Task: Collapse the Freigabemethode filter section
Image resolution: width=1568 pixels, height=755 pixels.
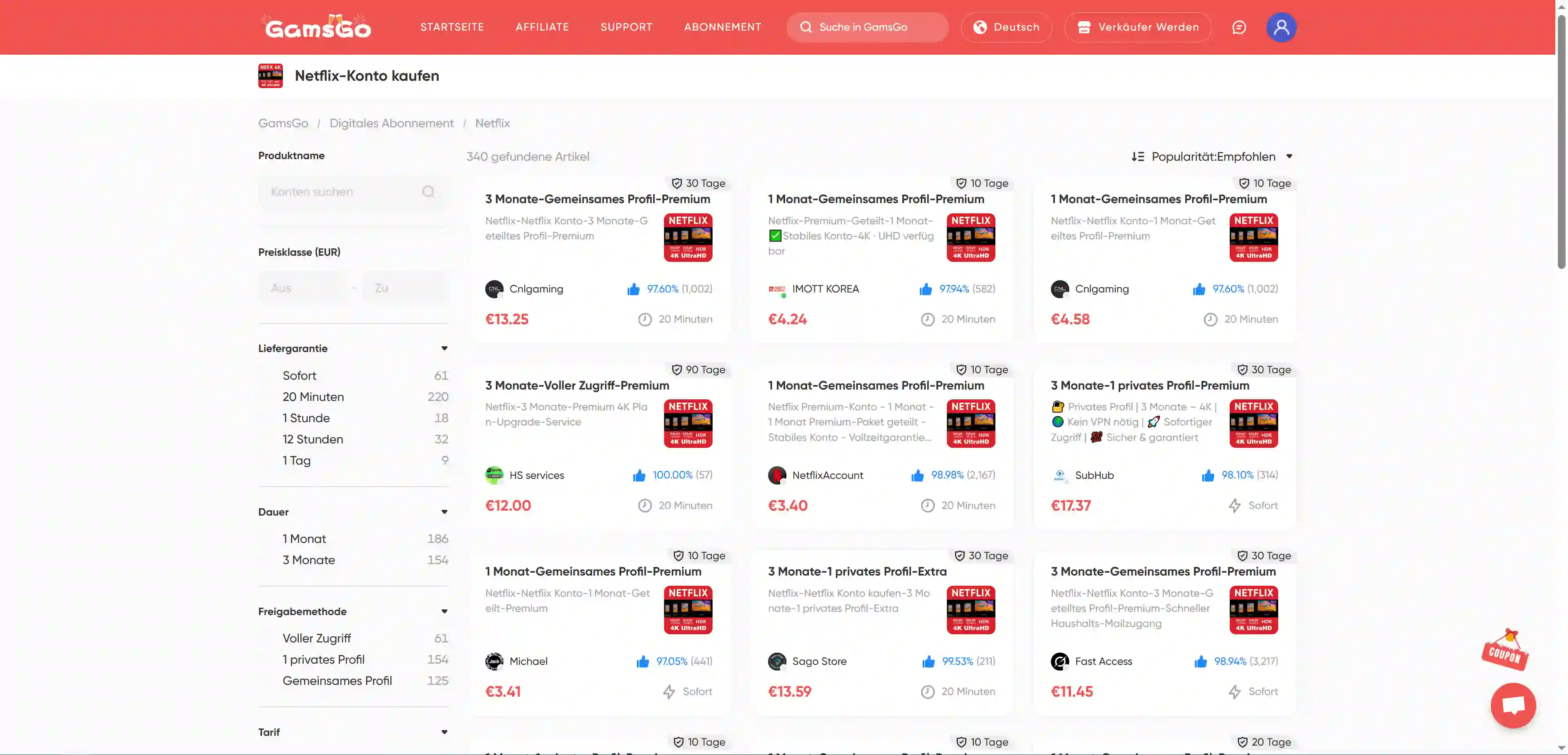Action: [x=444, y=611]
